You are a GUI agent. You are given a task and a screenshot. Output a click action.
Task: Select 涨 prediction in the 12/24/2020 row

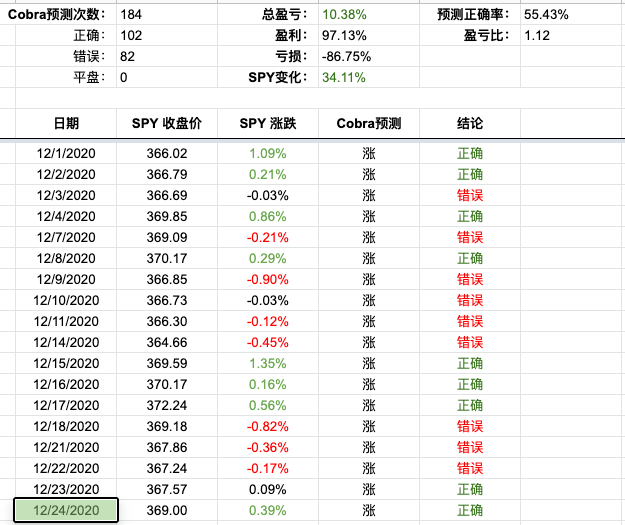click(x=369, y=510)
